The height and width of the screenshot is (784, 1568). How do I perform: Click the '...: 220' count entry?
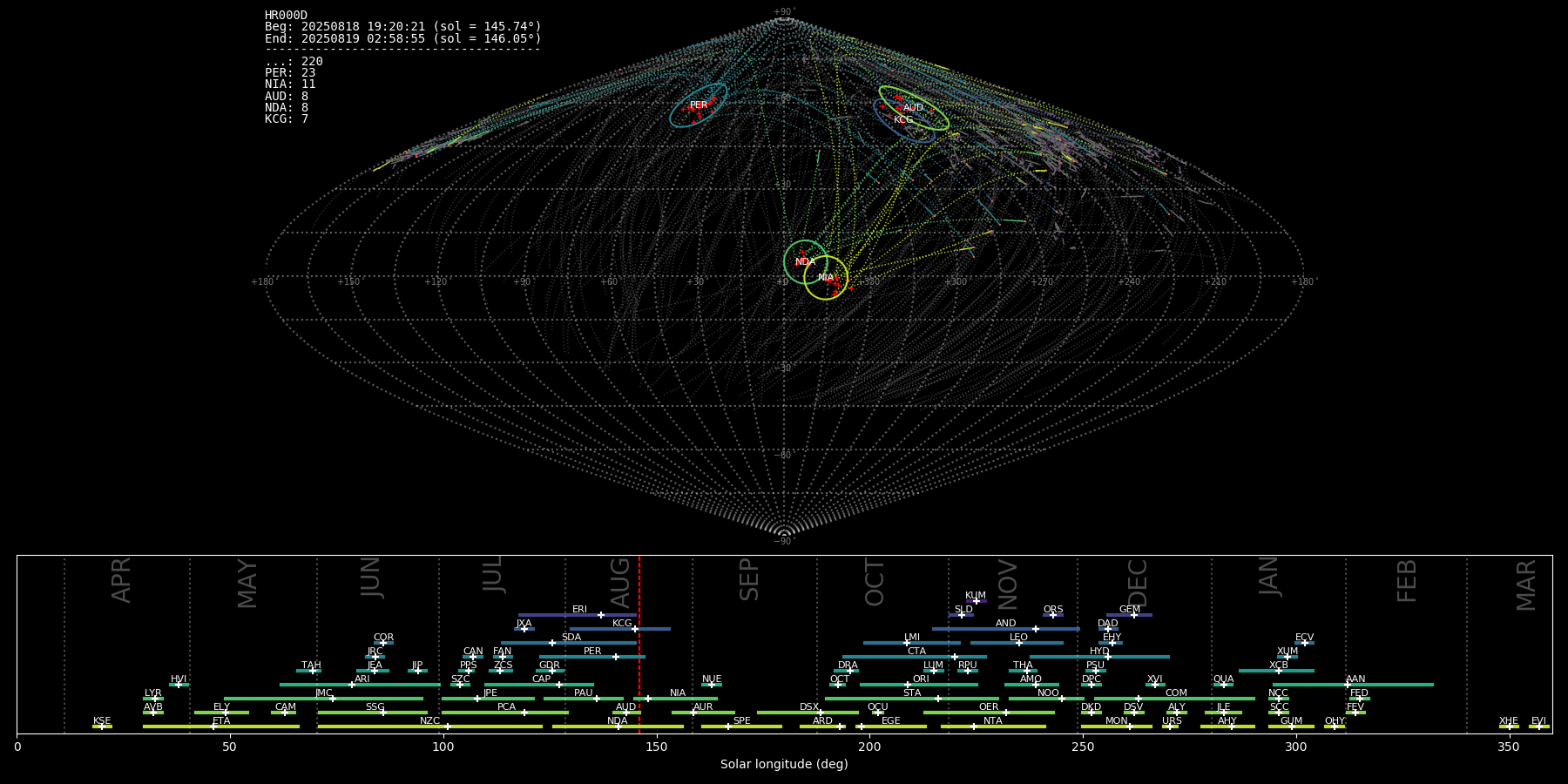pos(294,61)
